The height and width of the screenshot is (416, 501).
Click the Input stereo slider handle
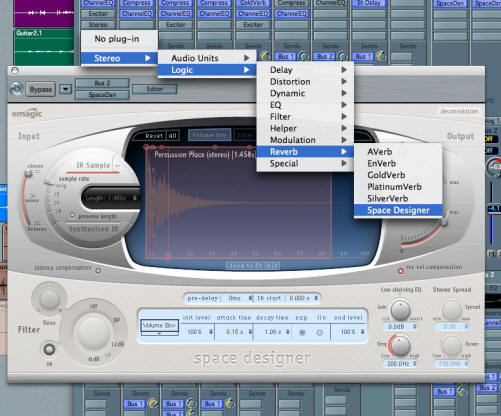[x=28, y=173]
